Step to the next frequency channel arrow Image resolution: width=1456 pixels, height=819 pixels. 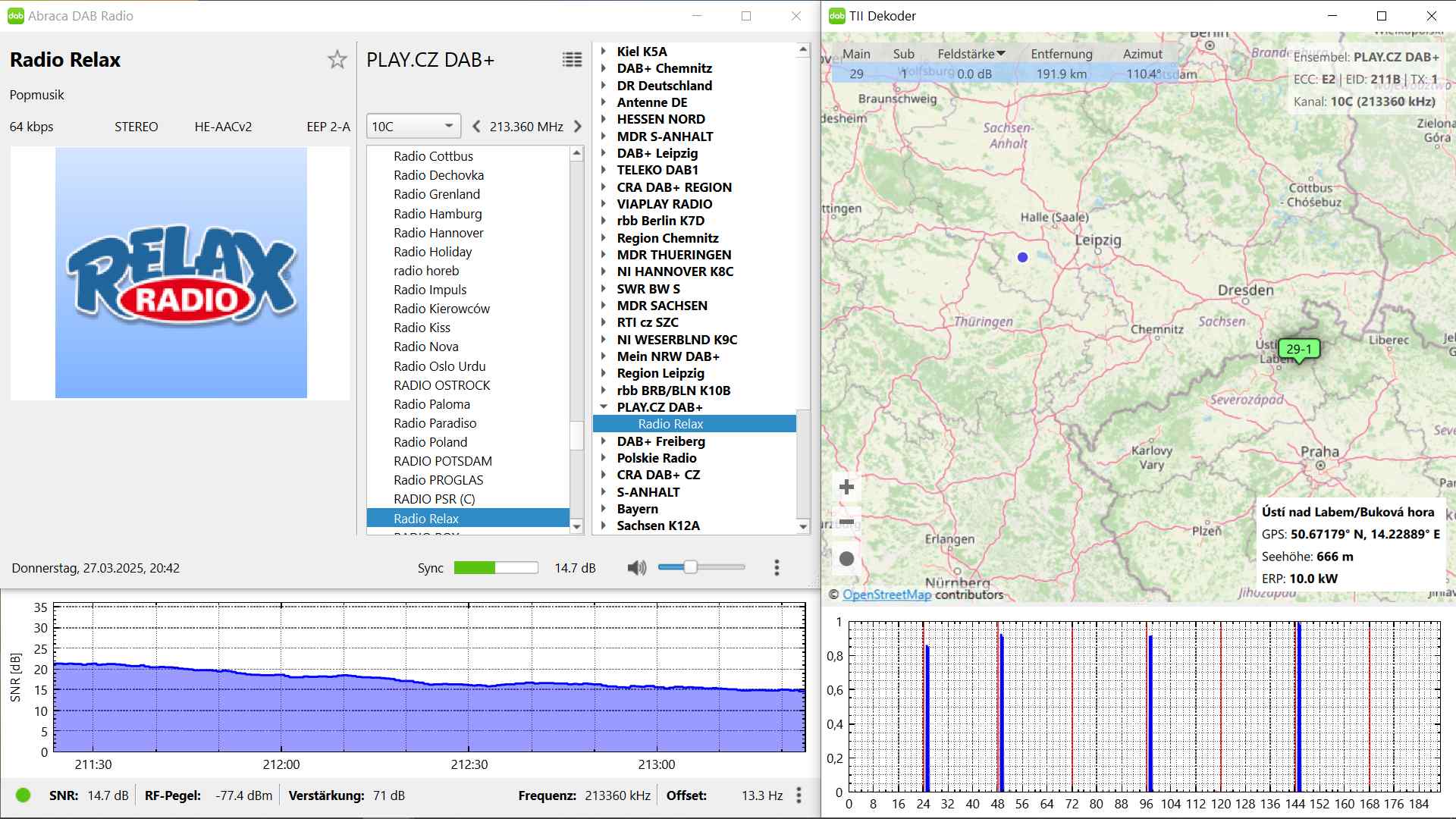578,127
